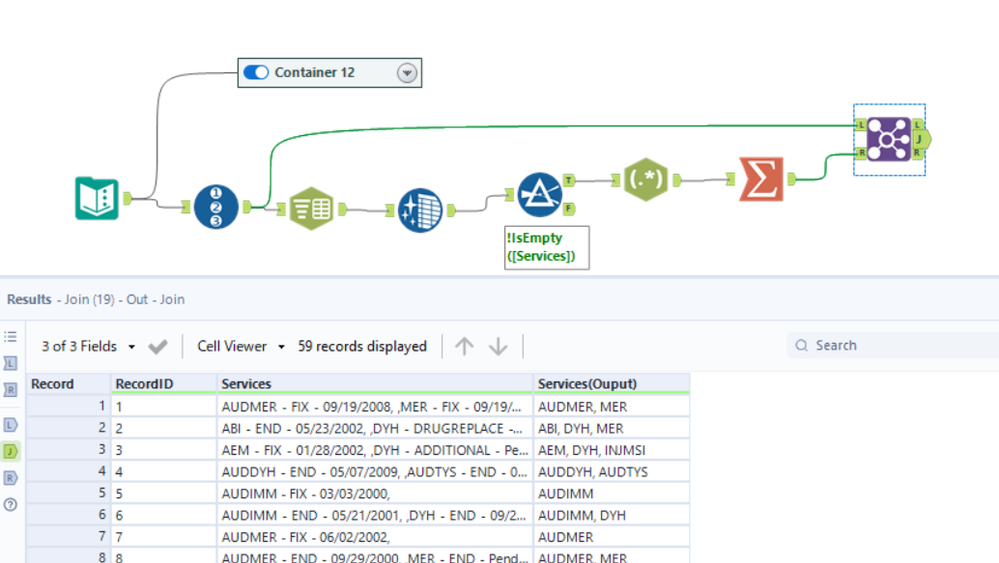This screenshot has height=563, width=999.
Task: Click the Container 12 title label
Action: (x=314, y=73)
